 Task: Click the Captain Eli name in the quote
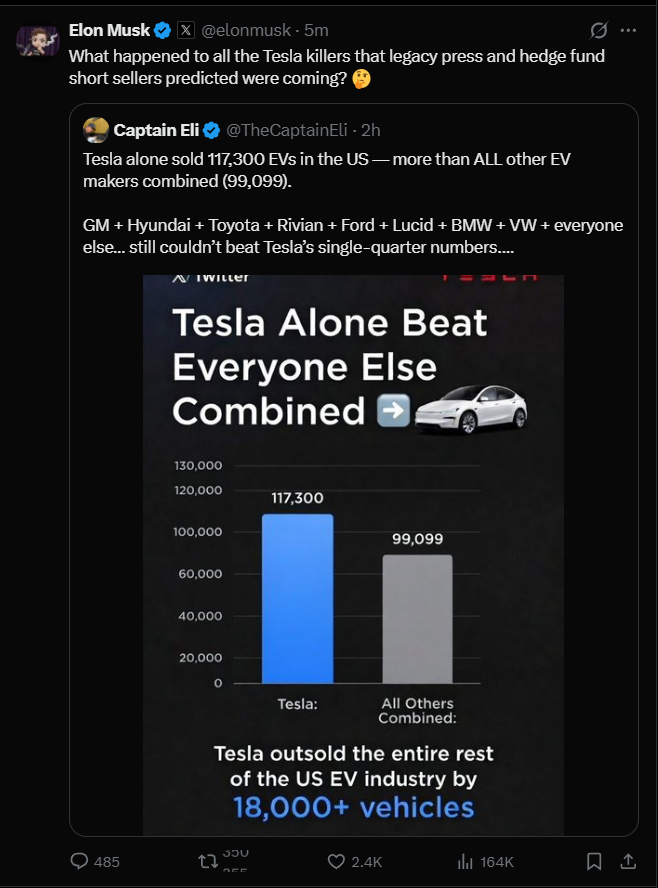pyautogui.click(x=156, y=130)
